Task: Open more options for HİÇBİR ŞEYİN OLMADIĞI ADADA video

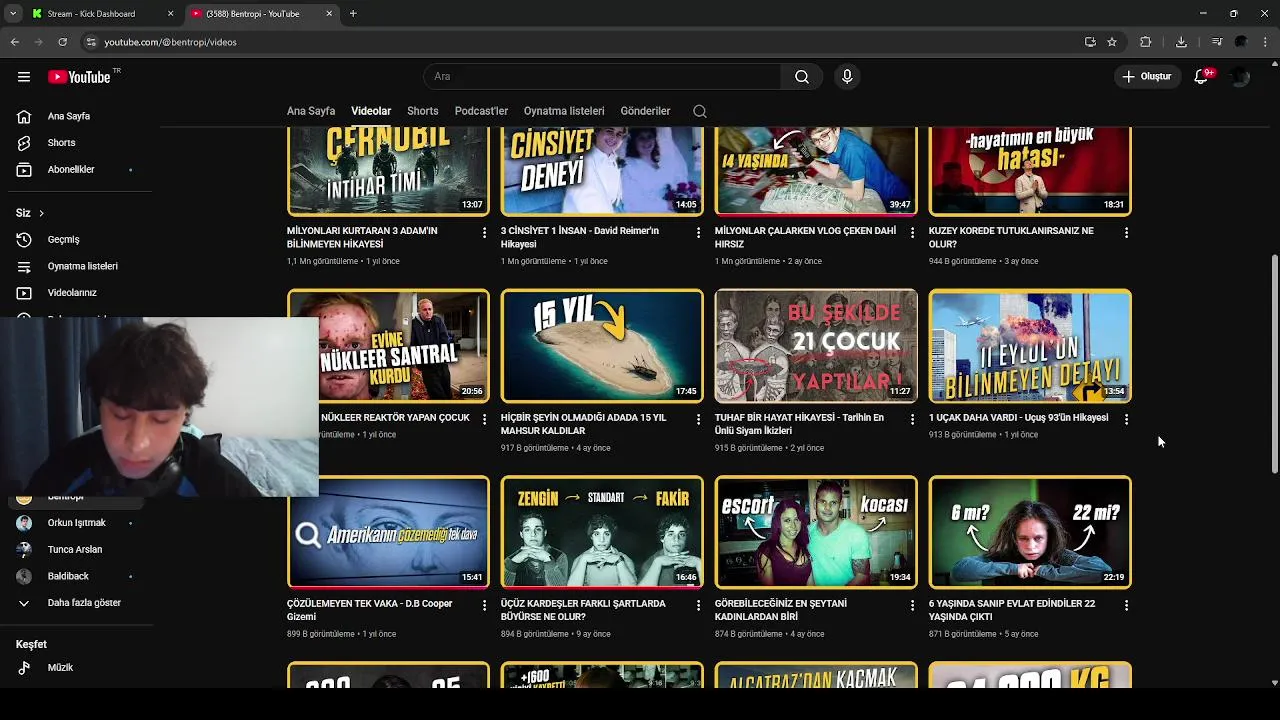Action: [x=699, y=419]
